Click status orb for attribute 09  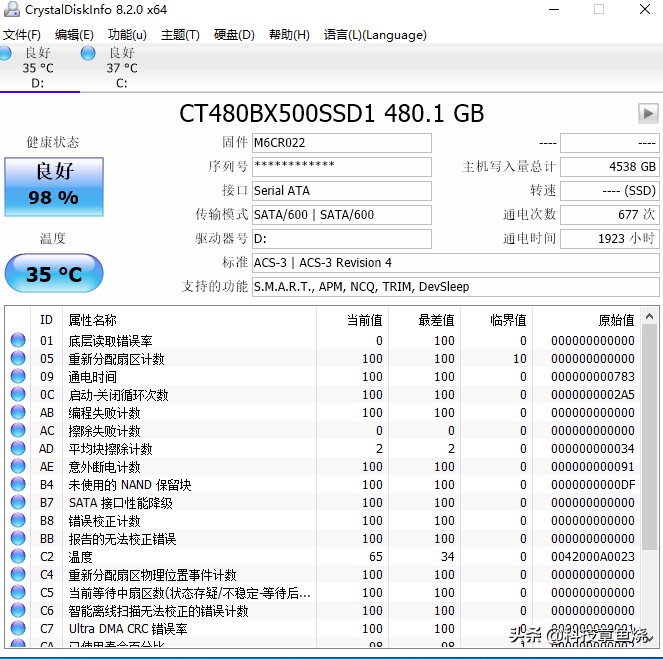click(x=18, y=376)
